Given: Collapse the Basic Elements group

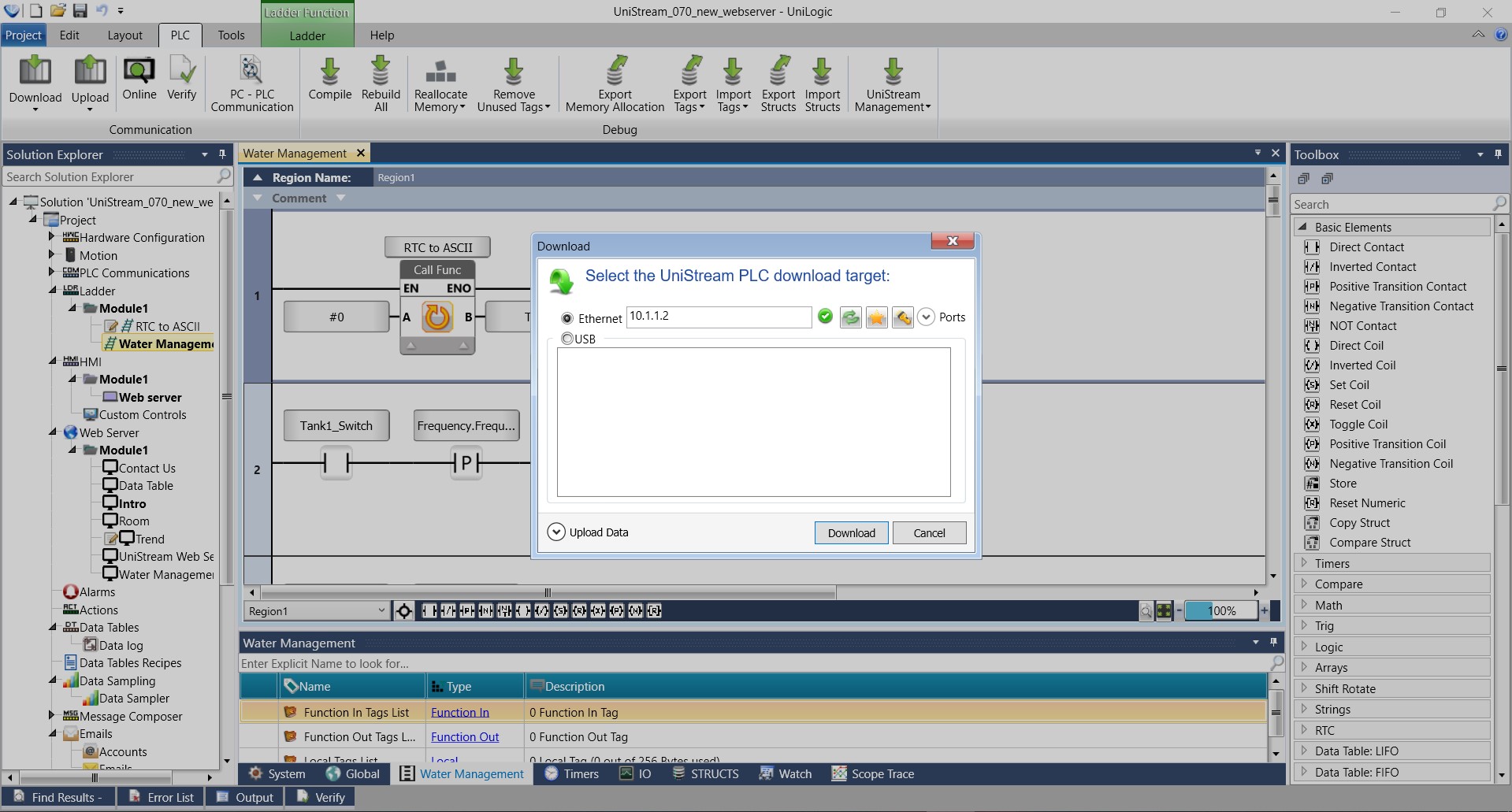Looking at the screenshot, I should tap(1302, 227).
